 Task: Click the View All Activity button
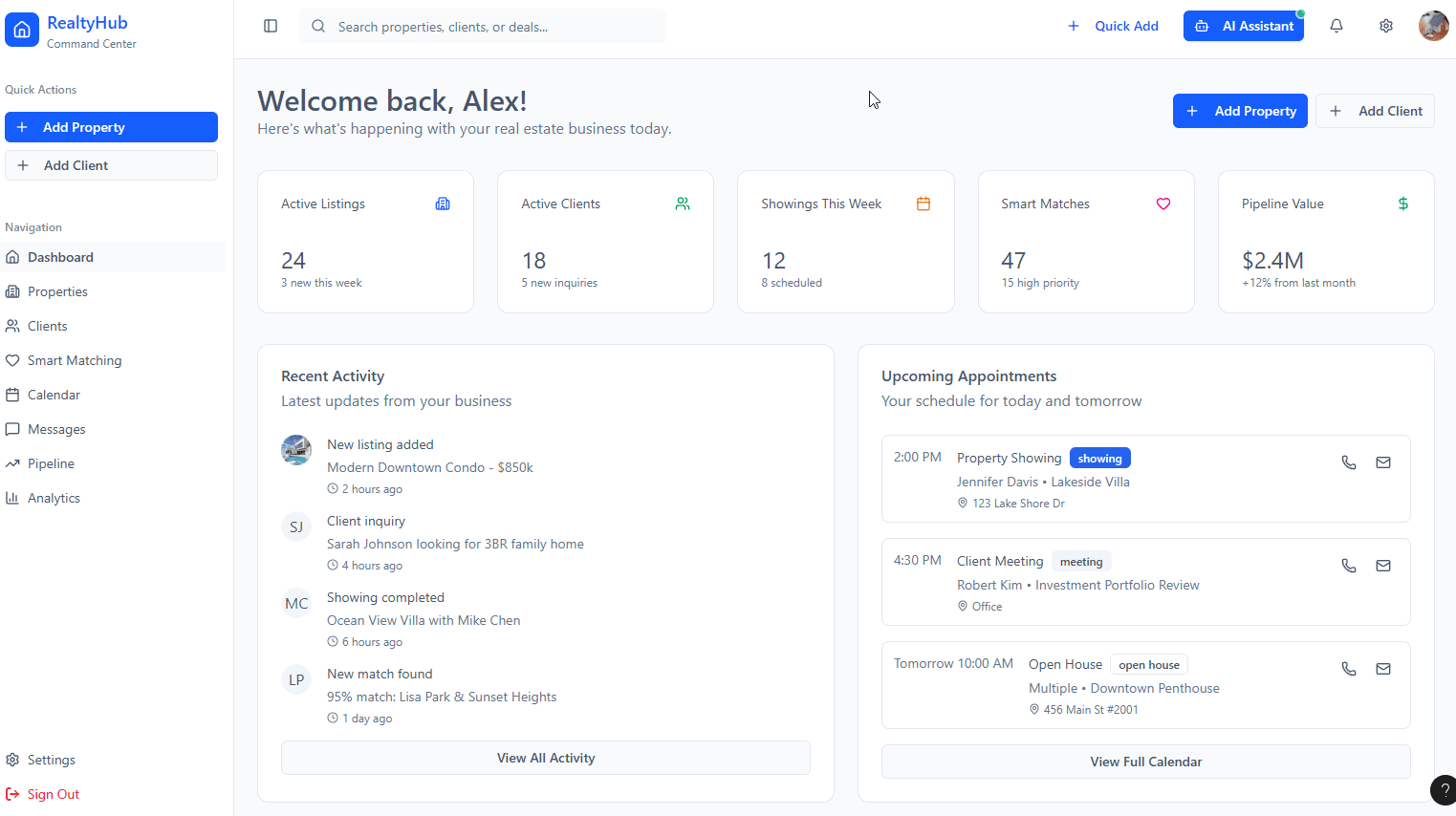pos(545,758)
